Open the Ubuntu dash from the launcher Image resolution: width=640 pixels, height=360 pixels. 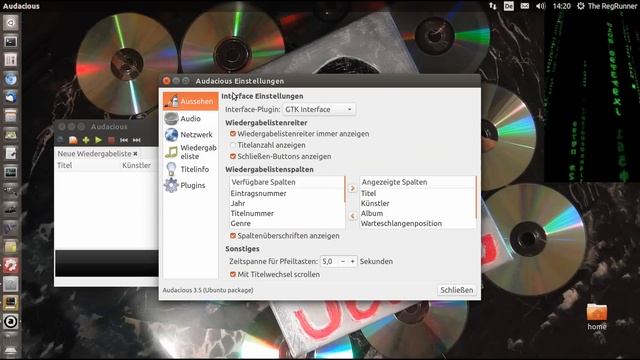11,23
